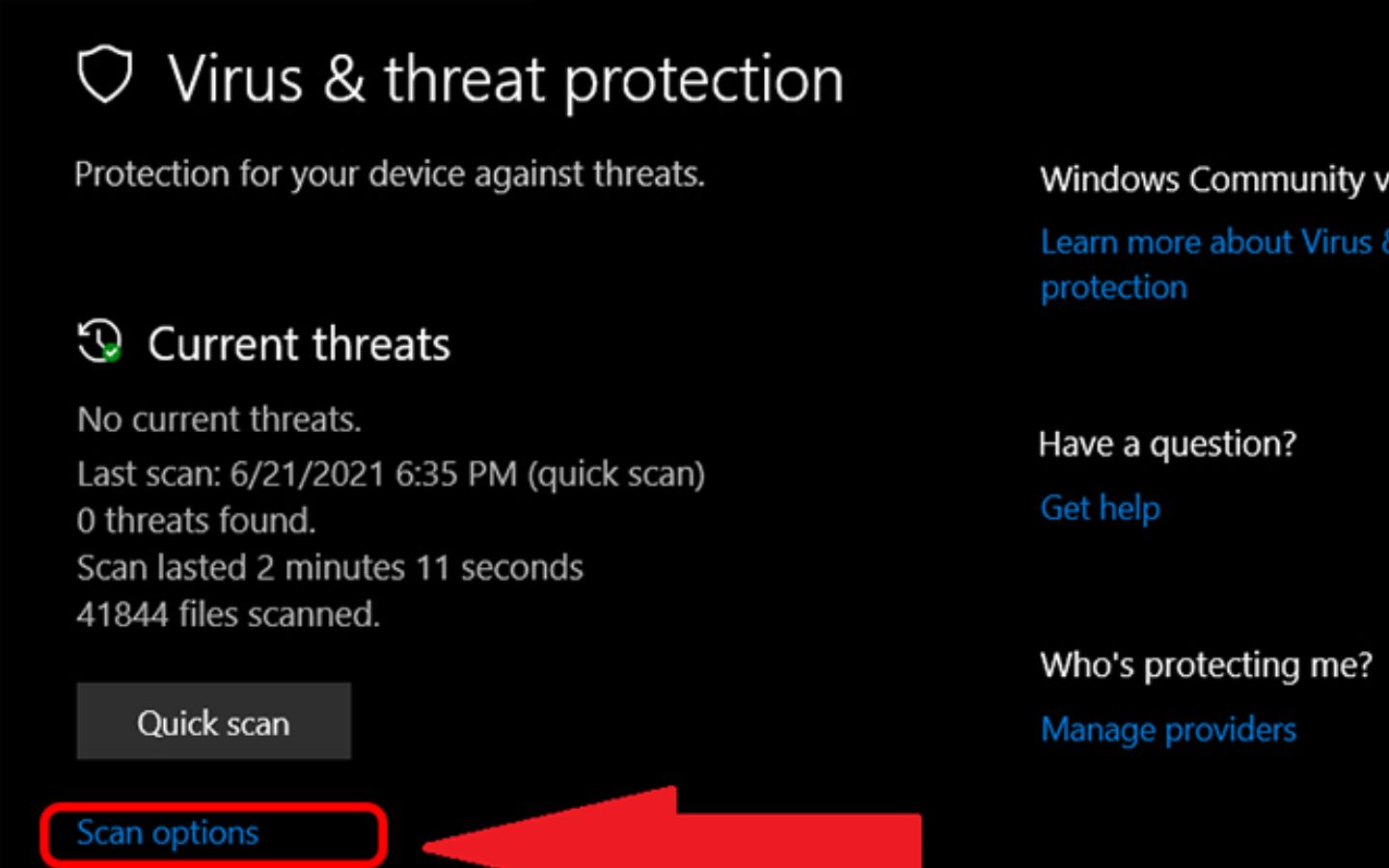Image resolution: width=1389 pixels, height=868 pixels.
Task: Click the Quick scan button
Action: pyautogui.click(x=213, y=721)
